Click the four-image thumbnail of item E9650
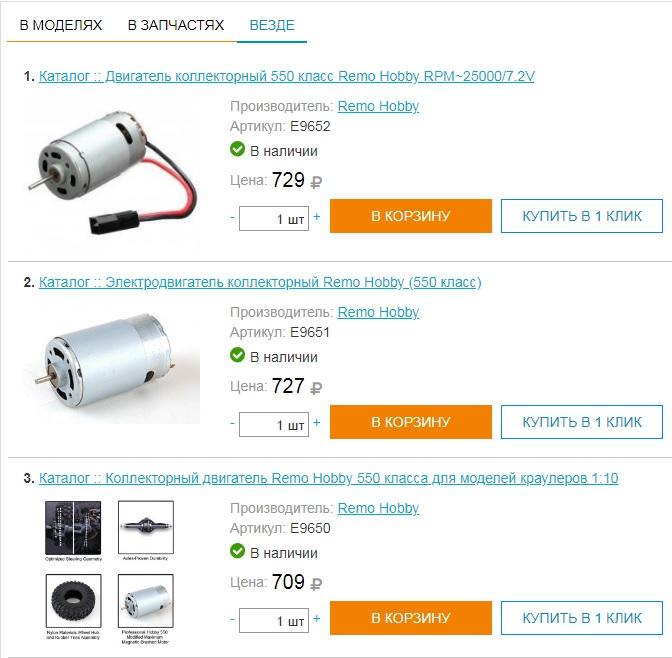672x658 pixels. (110, 573)
